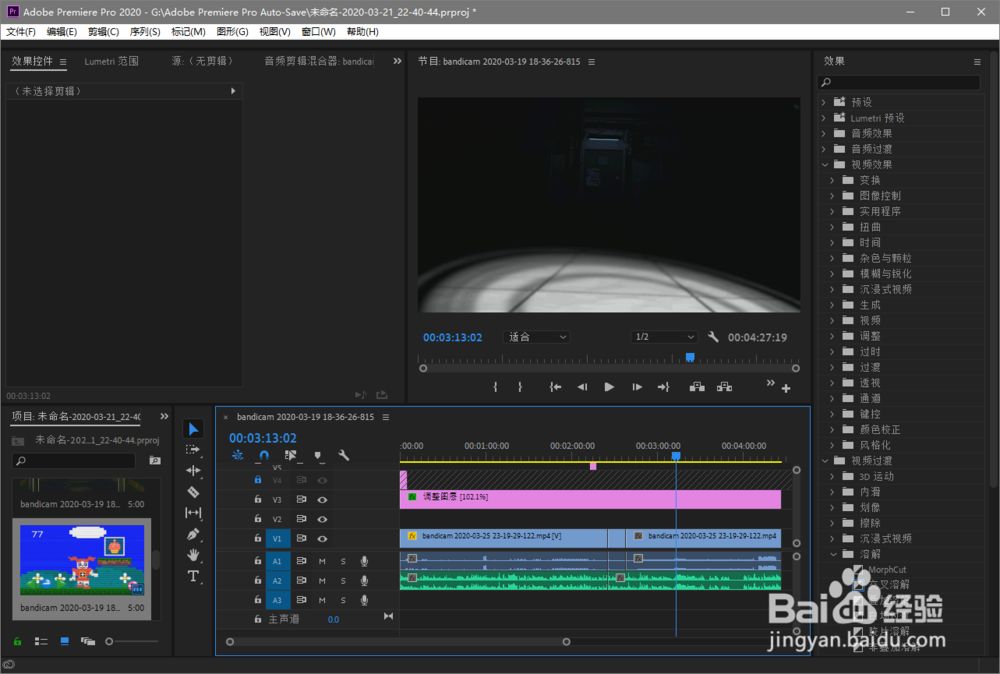Viewport: 1000px width, 674px height.
Task: Open new bin from search folder icon
Action: click(154, 460)
